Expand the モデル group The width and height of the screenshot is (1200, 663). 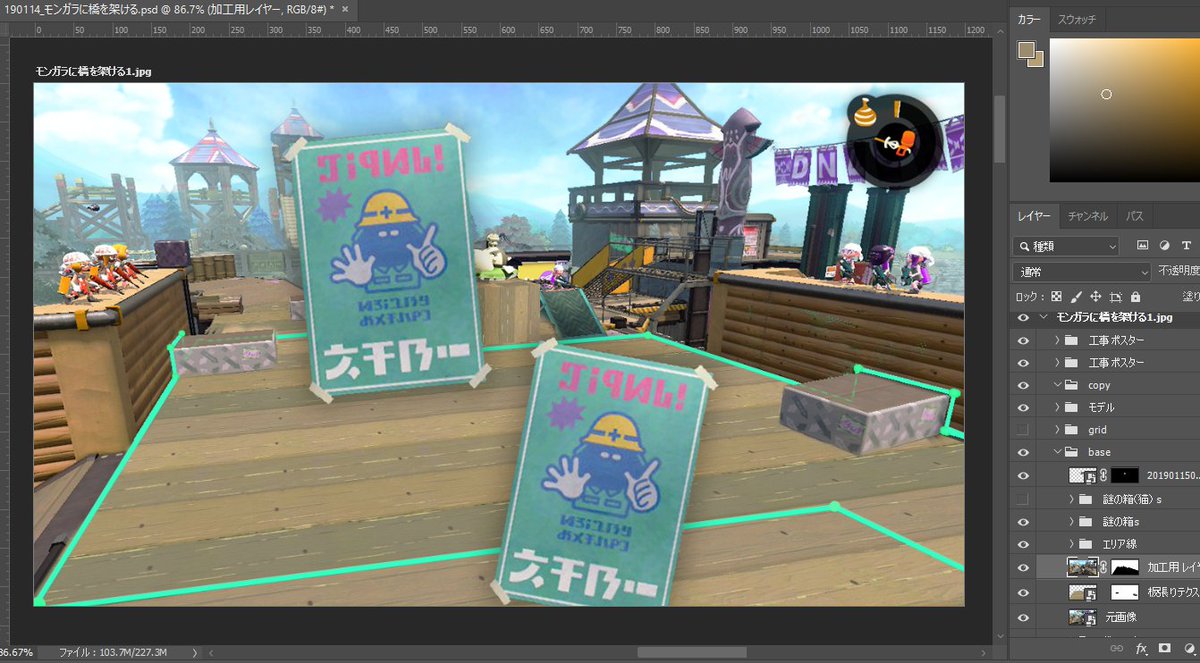click(1057, 407)
